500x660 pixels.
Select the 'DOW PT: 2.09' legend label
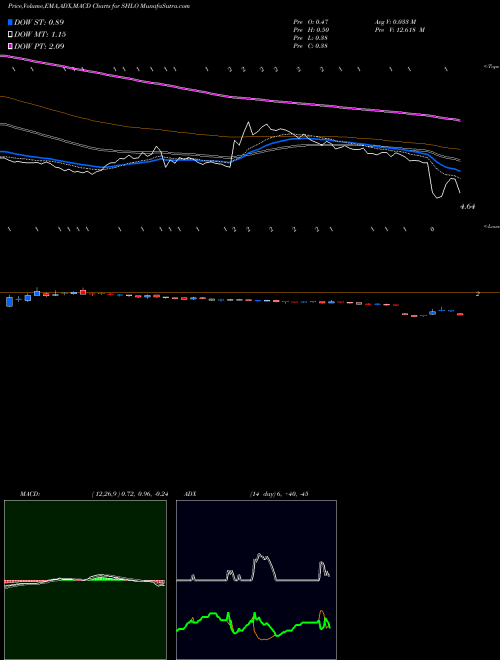(x=39, y=46)
